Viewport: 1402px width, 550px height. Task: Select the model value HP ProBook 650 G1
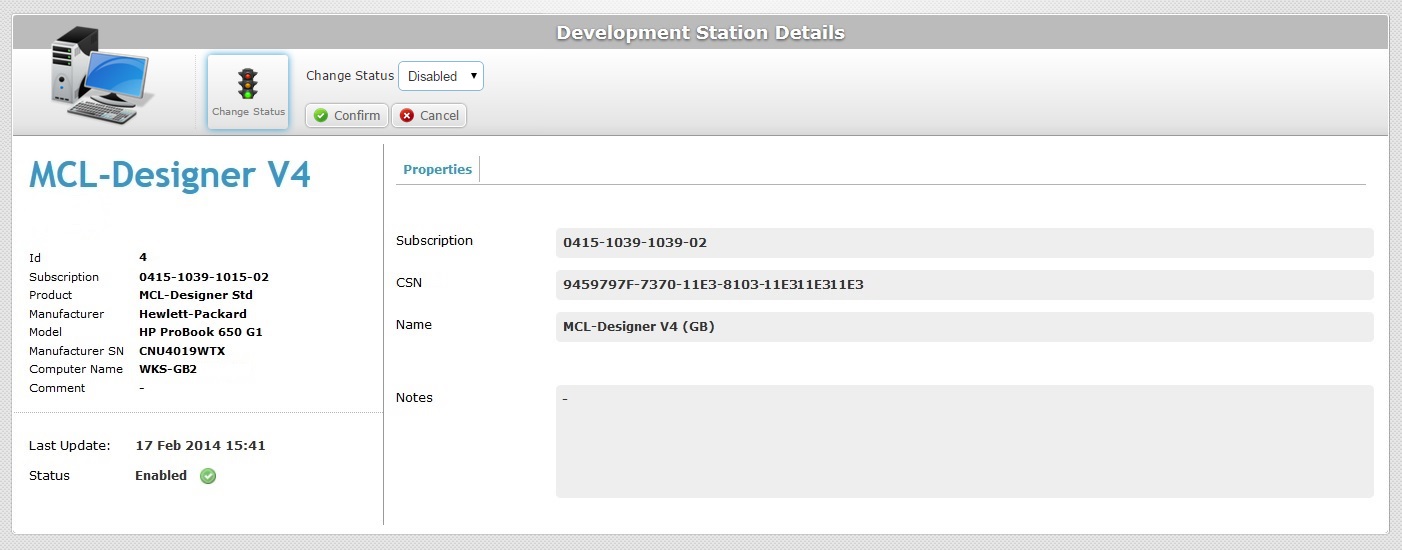pos(201,332)
